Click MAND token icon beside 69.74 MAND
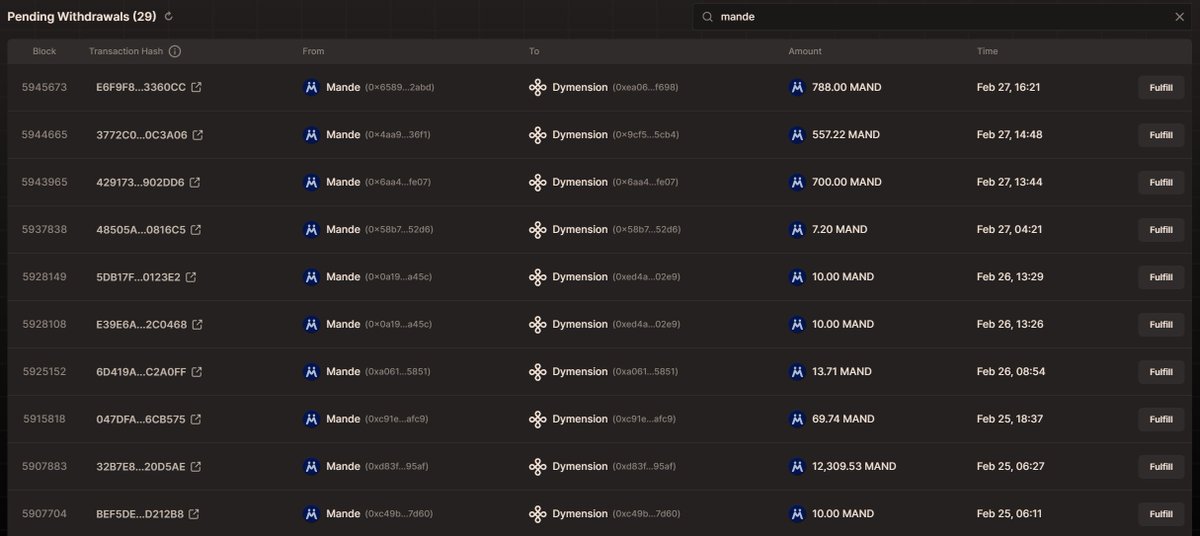 797,419
